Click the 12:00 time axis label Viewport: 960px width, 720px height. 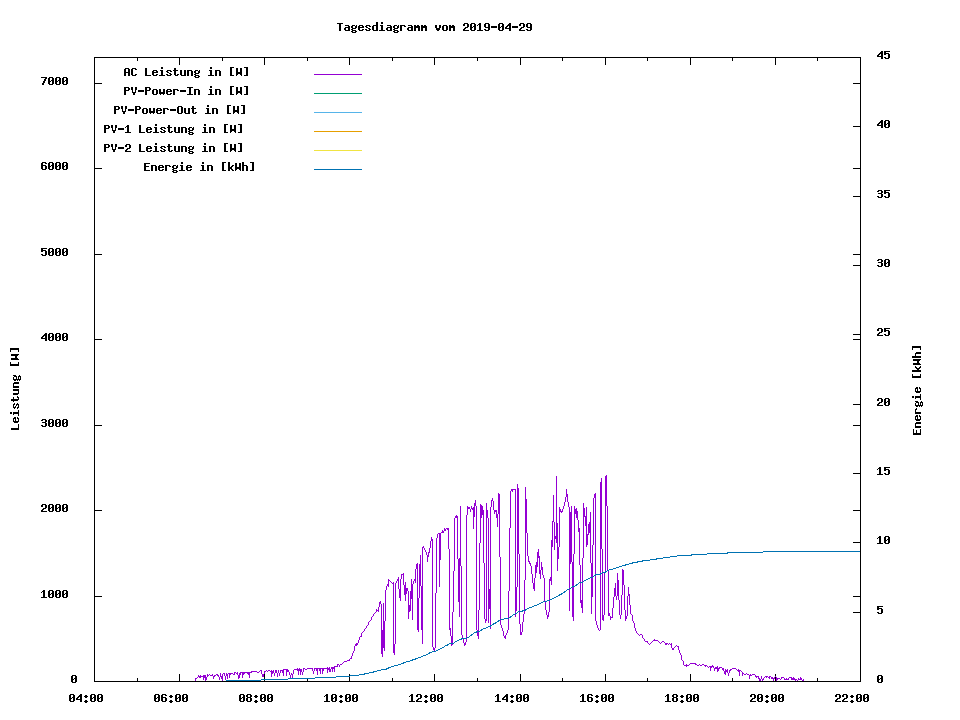426,698
